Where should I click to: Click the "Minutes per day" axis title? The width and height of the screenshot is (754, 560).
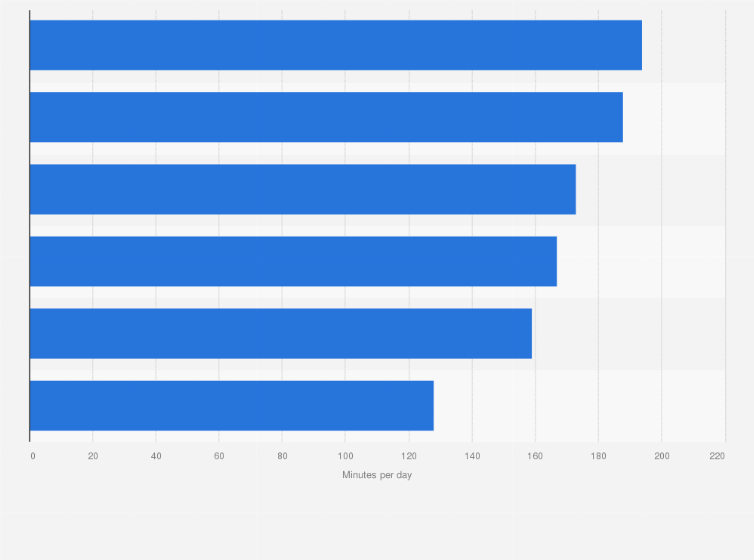377,475
